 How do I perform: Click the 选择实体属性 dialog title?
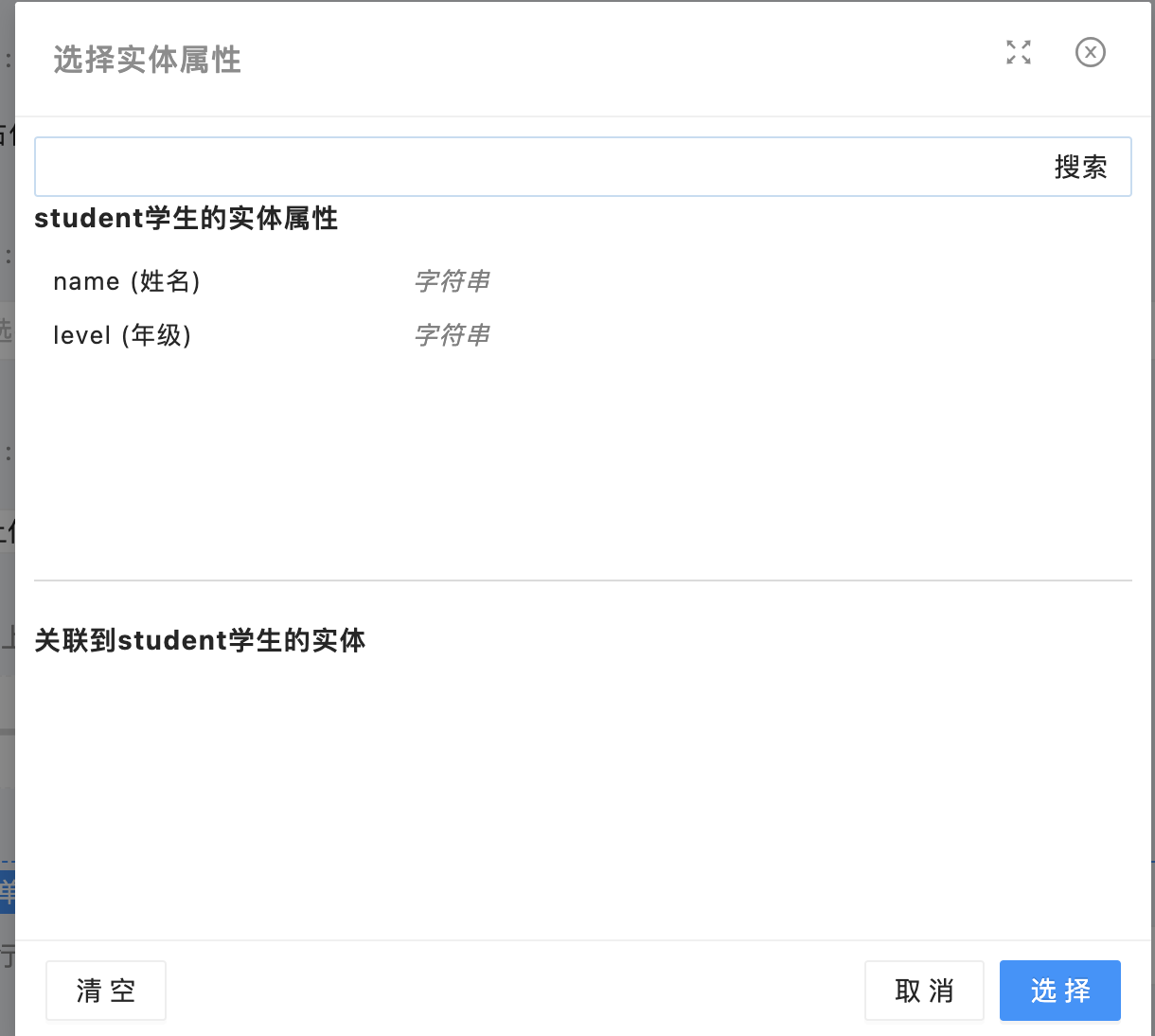pos(147,60)
